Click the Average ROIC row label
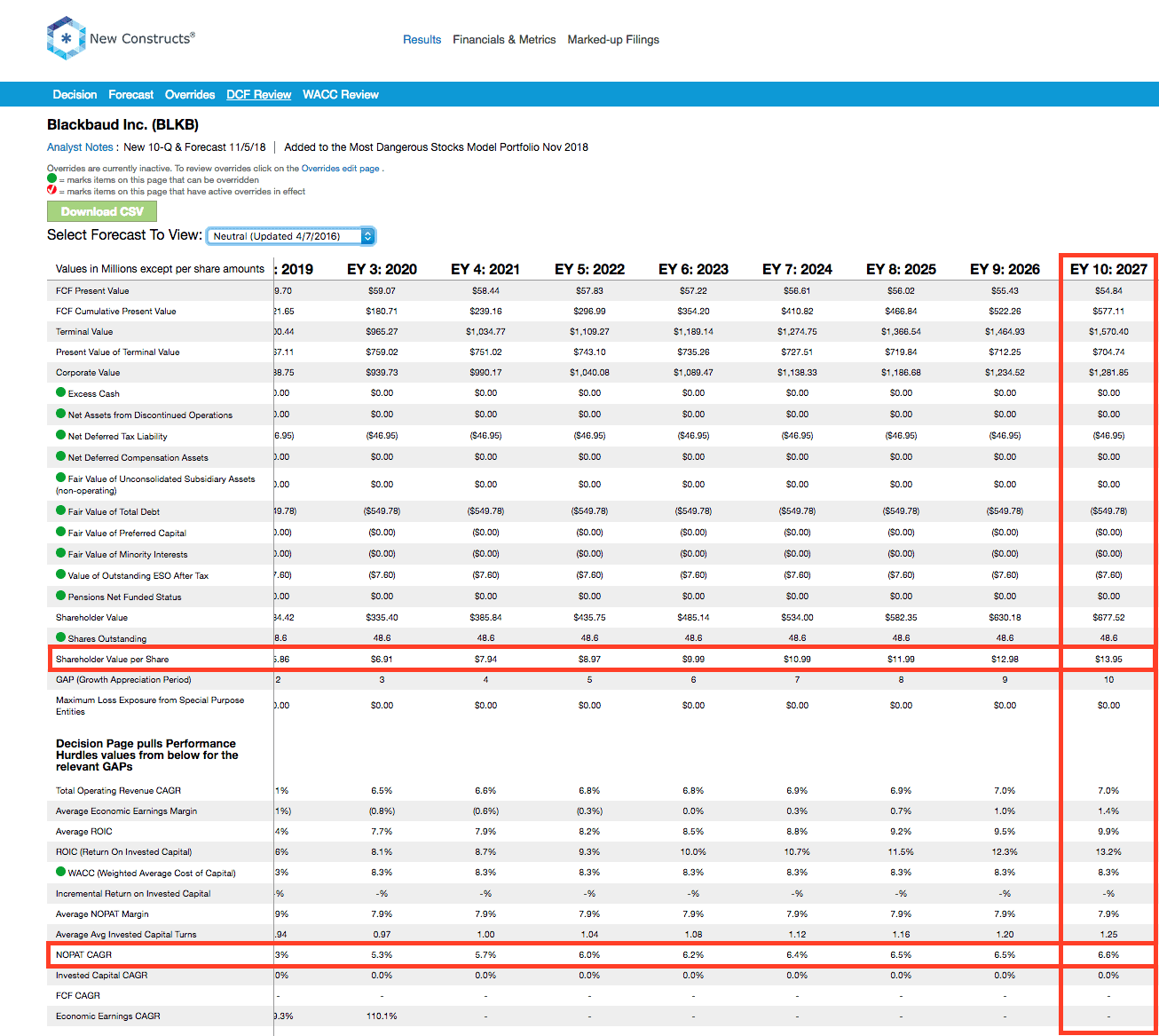Image resolution: width=1159 pixels, height=1036 pixels. click(x=84, y=832)
